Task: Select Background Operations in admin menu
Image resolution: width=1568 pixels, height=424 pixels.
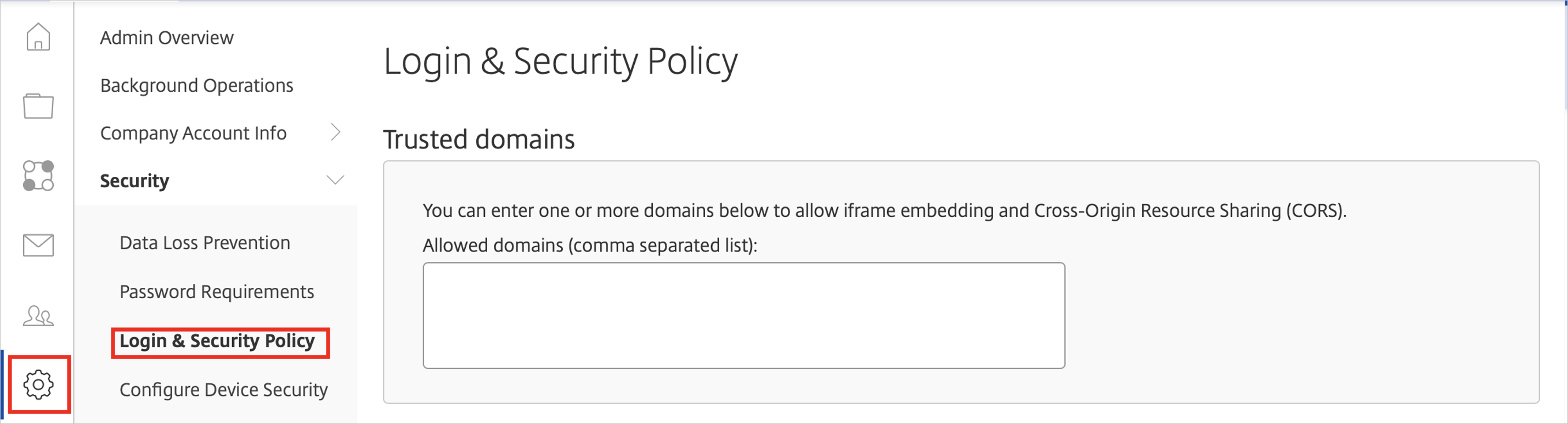Action: coord(196,85)
